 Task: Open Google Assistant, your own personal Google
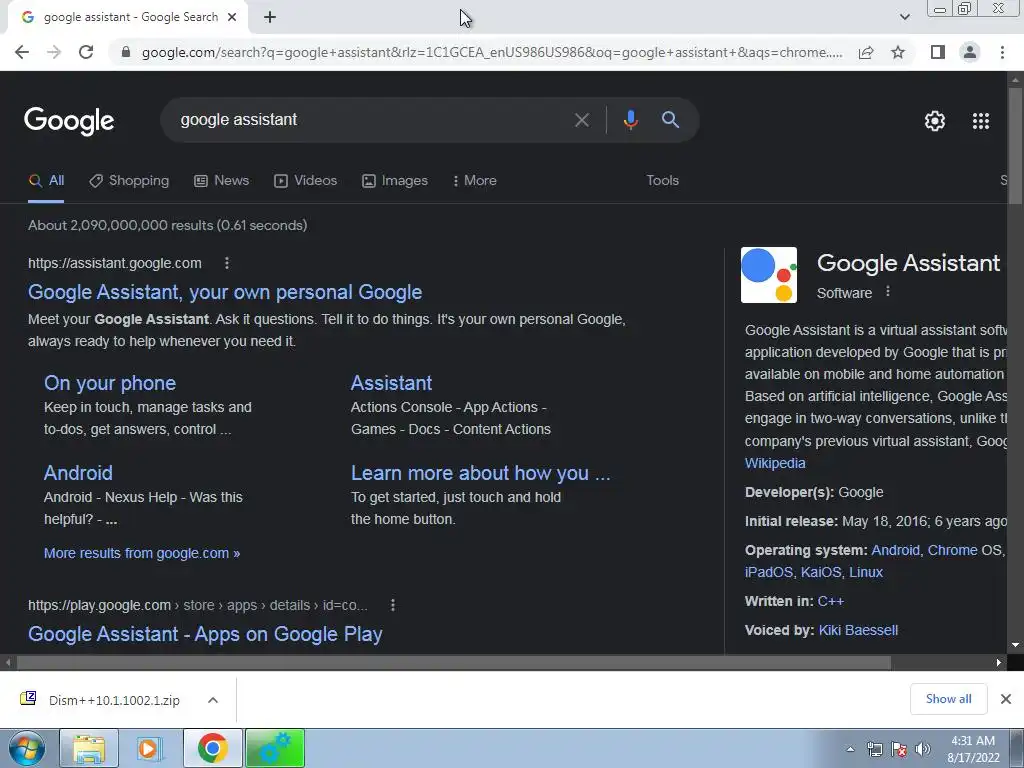[225, 292]
